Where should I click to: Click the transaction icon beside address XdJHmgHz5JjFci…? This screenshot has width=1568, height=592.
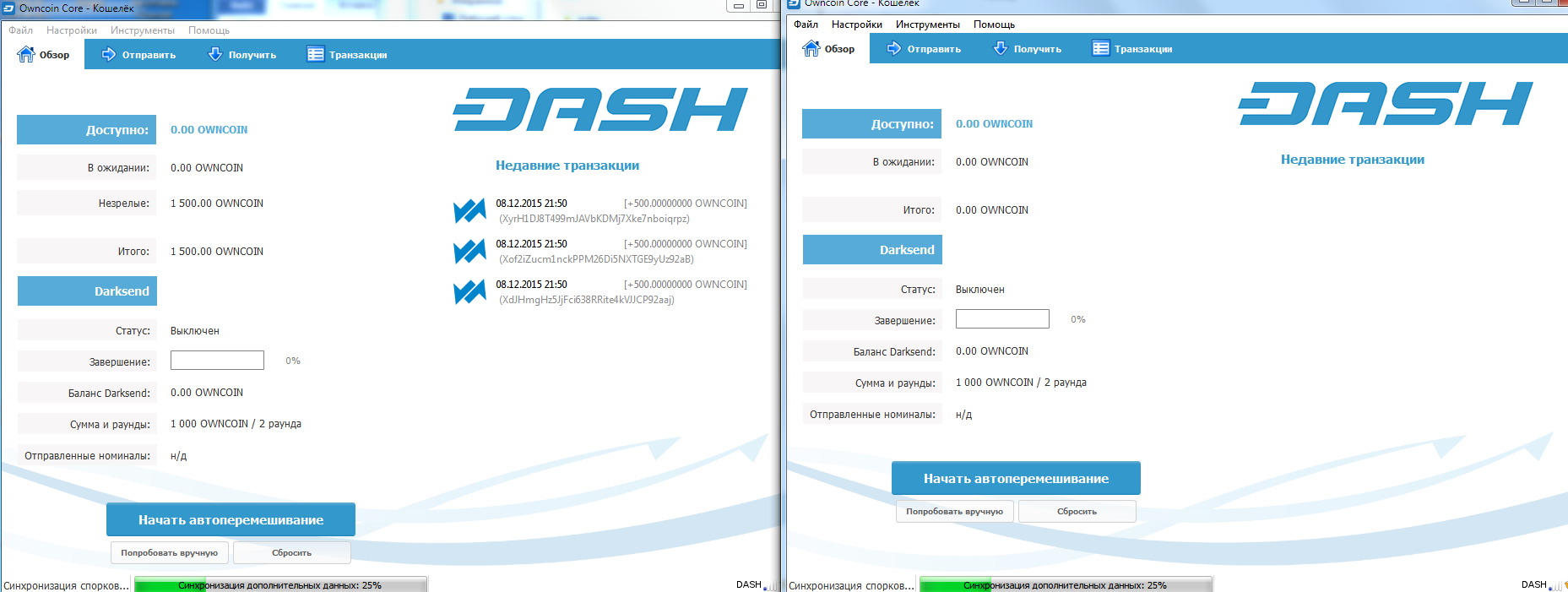(469, 291)
